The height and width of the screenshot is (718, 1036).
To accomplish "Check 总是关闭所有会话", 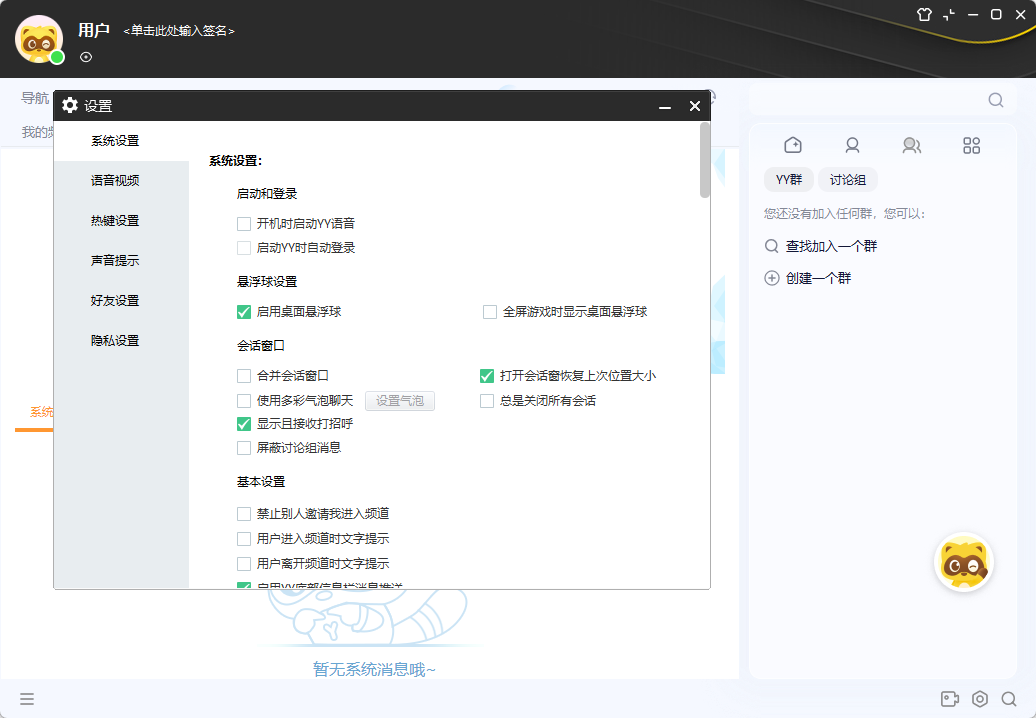I will pyautogui.click(x=487, y=401).
